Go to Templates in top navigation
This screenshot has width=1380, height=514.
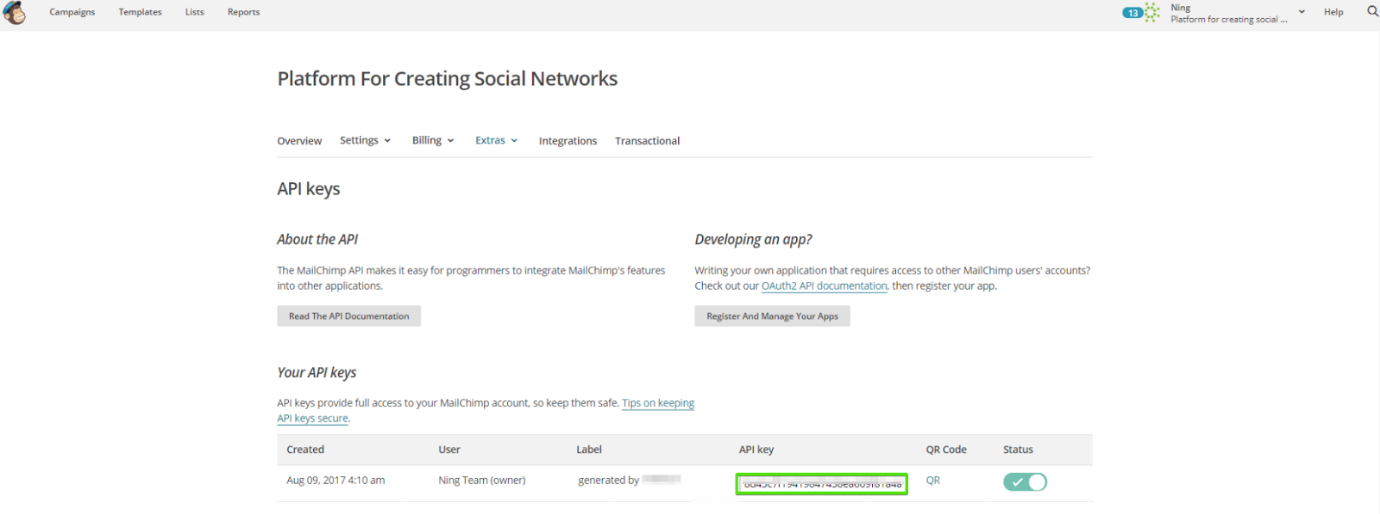140,12
